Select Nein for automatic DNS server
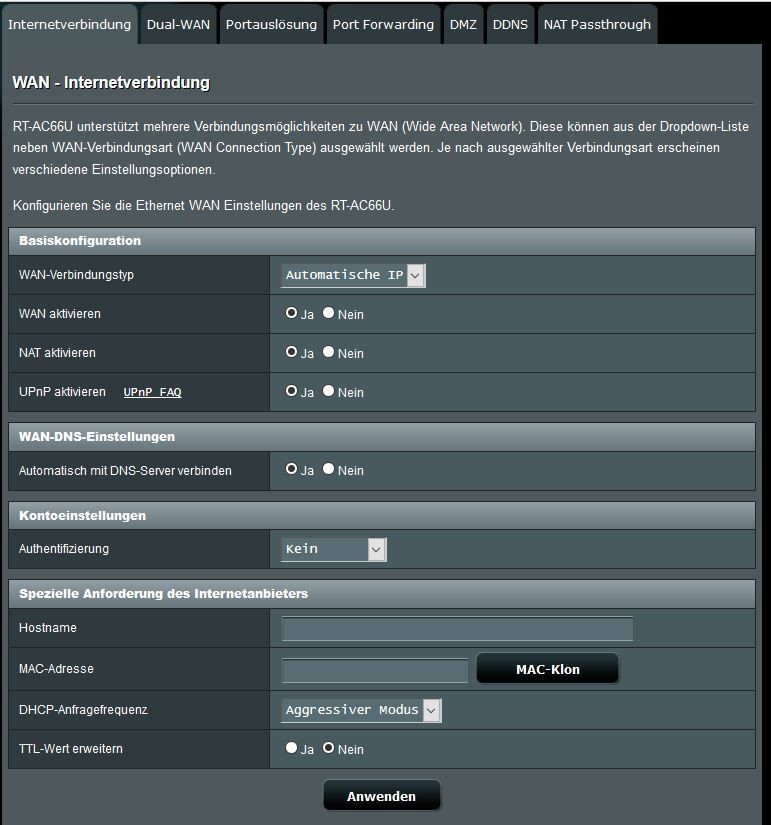Image resolution: width=771 pixels, height=825 pixels. pos(328,470)
